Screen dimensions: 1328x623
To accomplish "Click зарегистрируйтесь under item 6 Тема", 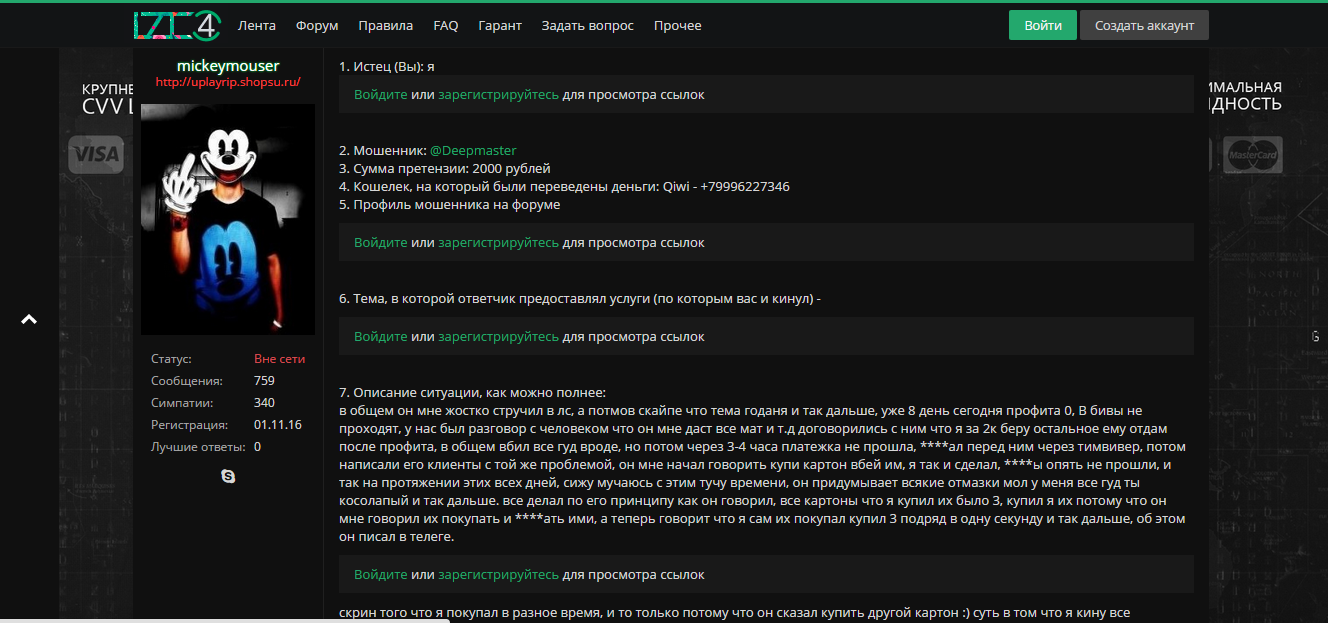I will 498,336.
